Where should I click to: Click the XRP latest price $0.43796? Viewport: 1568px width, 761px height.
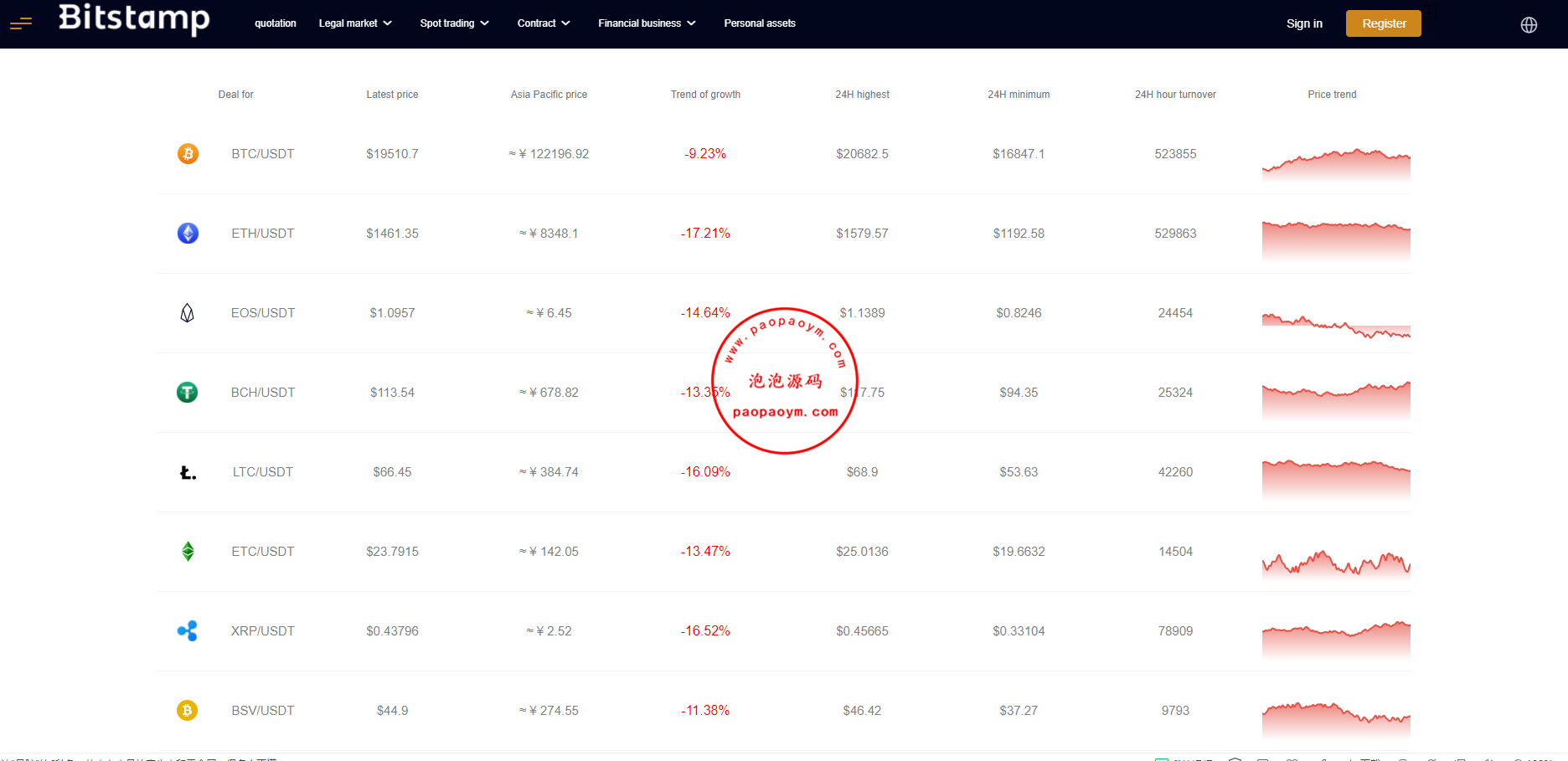point(392,631)
